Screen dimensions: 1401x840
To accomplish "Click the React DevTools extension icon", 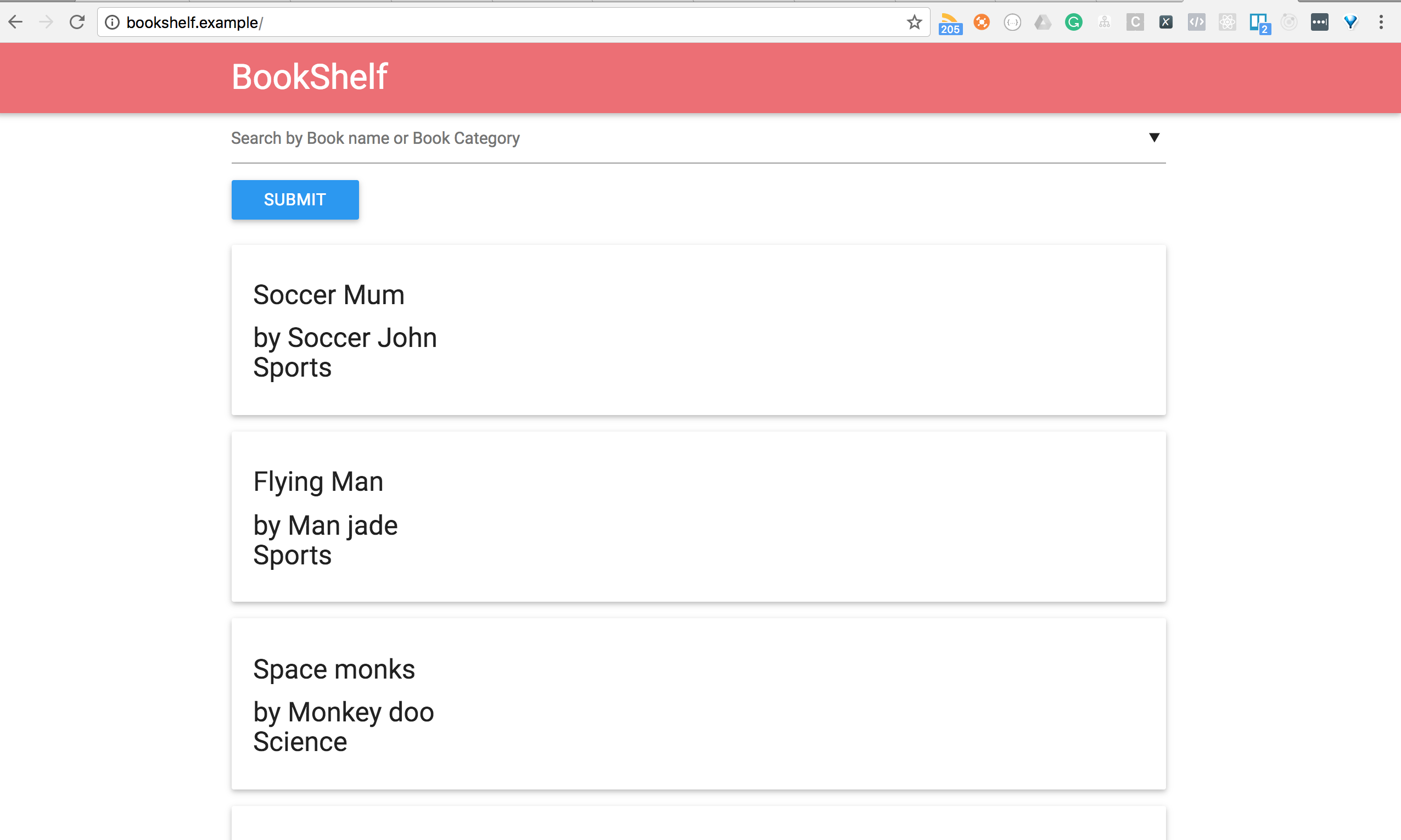I will pos(1228,22).
